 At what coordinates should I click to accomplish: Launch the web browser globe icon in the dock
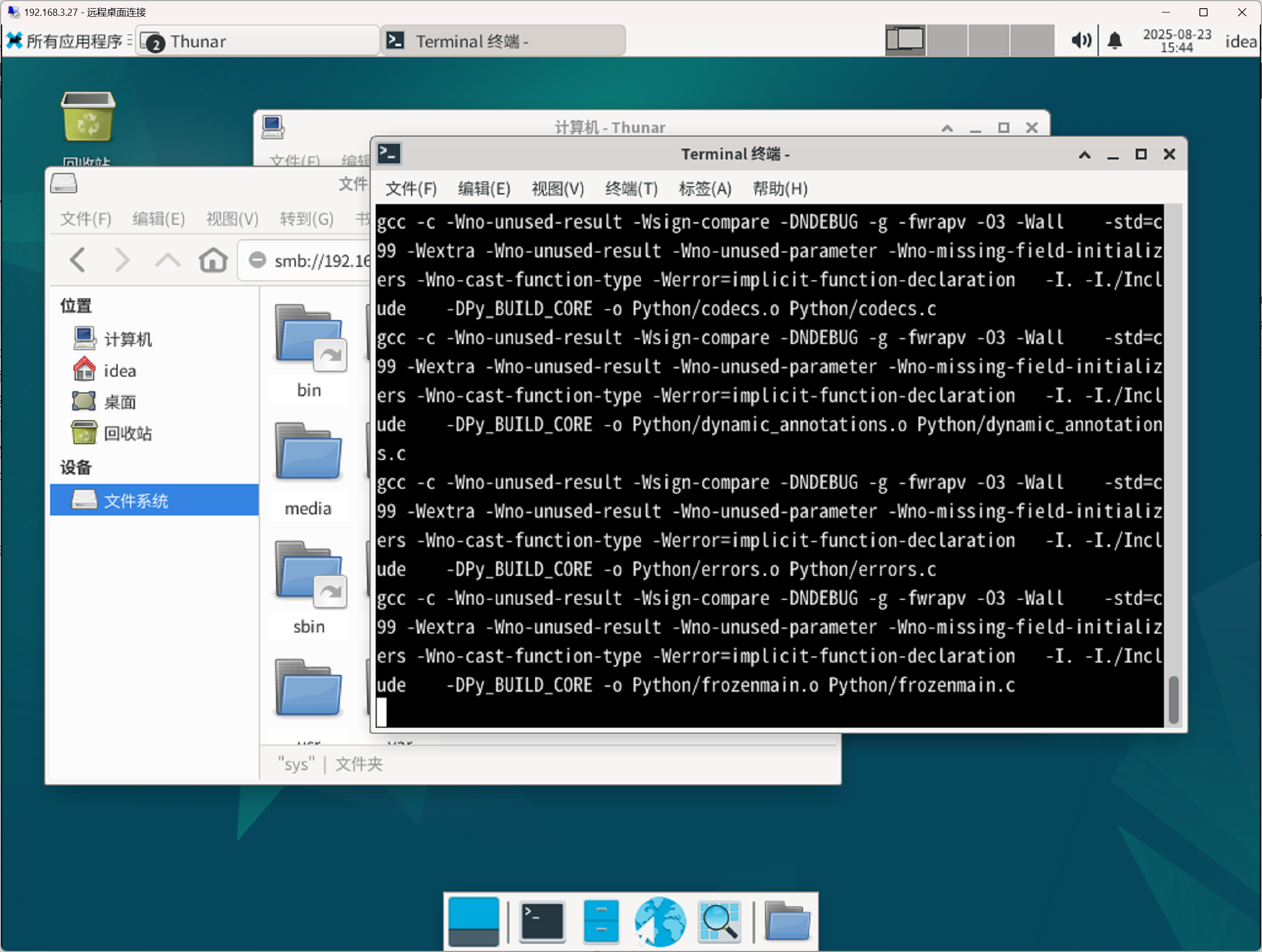(660, 920)
